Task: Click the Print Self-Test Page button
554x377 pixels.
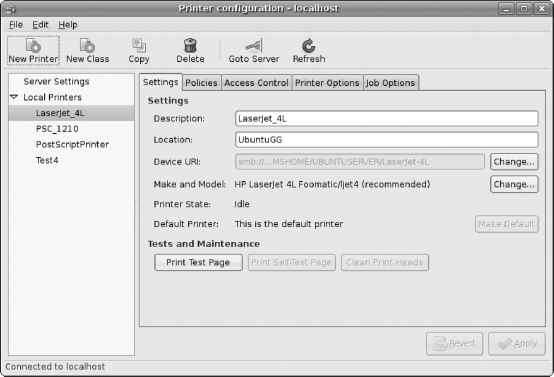Action: click(291, 262)
